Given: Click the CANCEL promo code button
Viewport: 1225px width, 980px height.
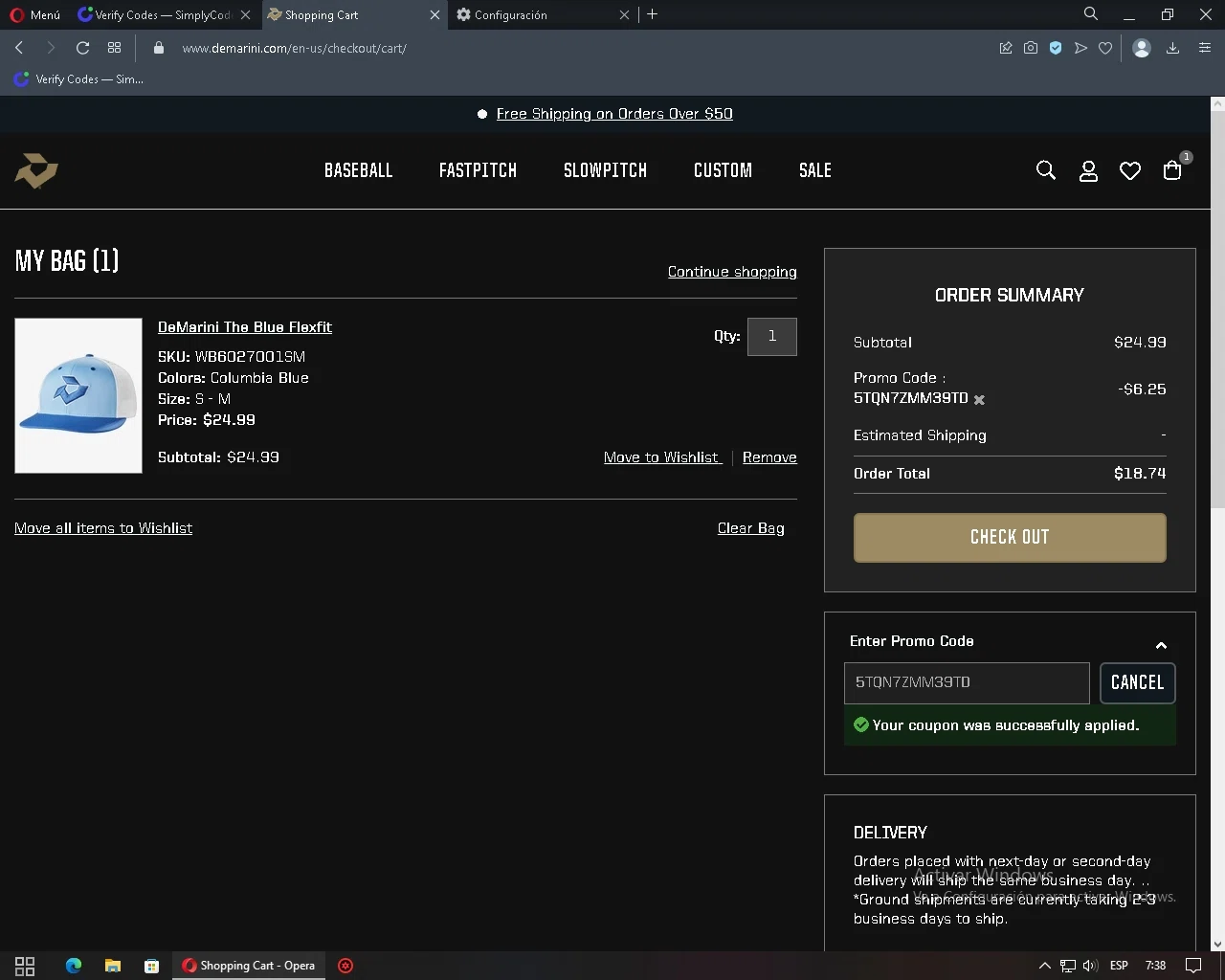Looking at the screenshot, I should coord(1137,682).
